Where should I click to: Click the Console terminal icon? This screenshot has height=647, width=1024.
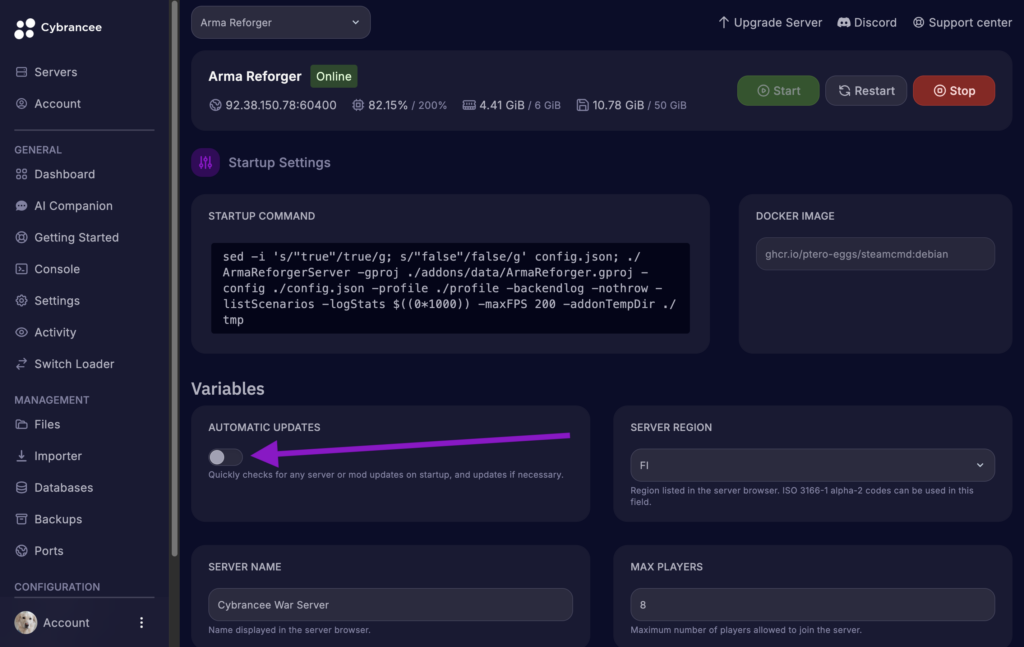[x=22, y=269]
